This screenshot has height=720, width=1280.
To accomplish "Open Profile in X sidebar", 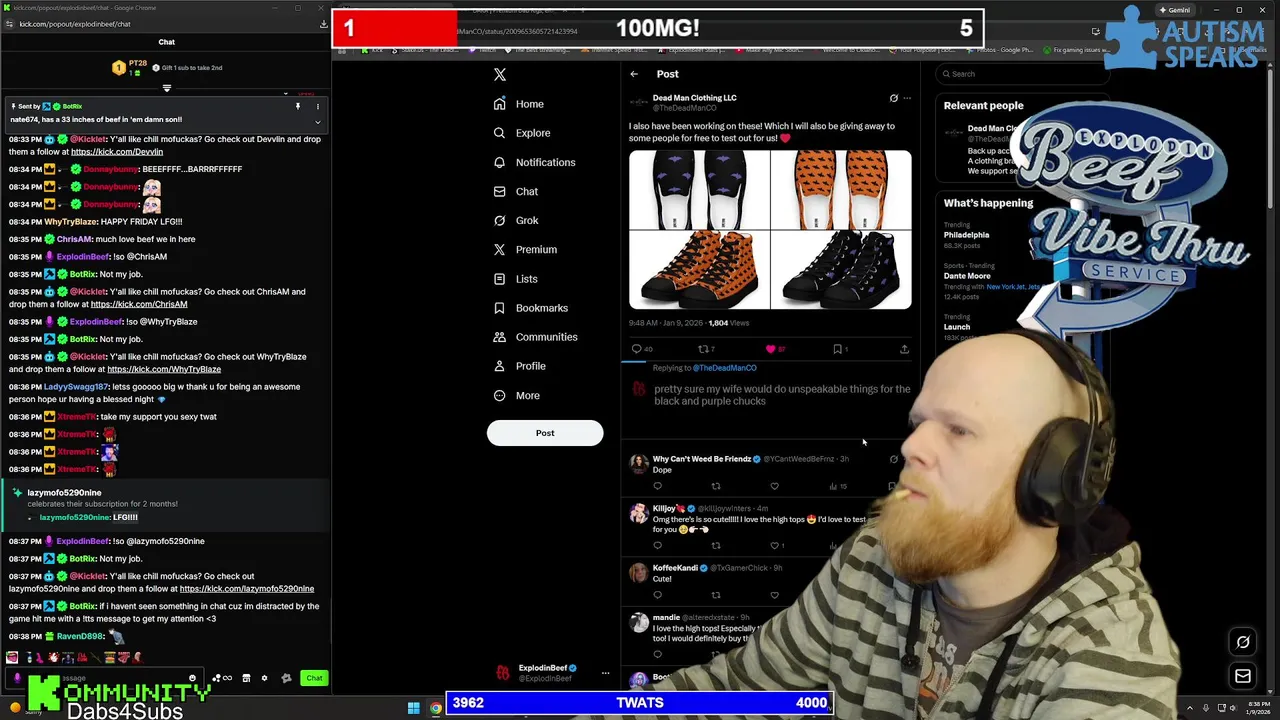I will pos(519,366).
